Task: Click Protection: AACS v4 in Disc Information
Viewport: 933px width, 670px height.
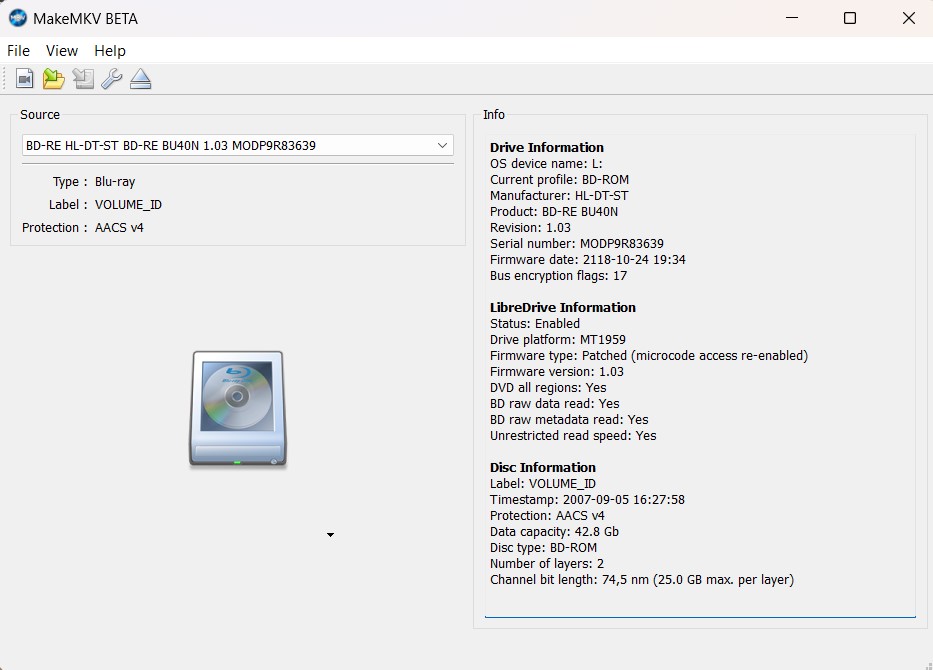Action: (547, 516)
